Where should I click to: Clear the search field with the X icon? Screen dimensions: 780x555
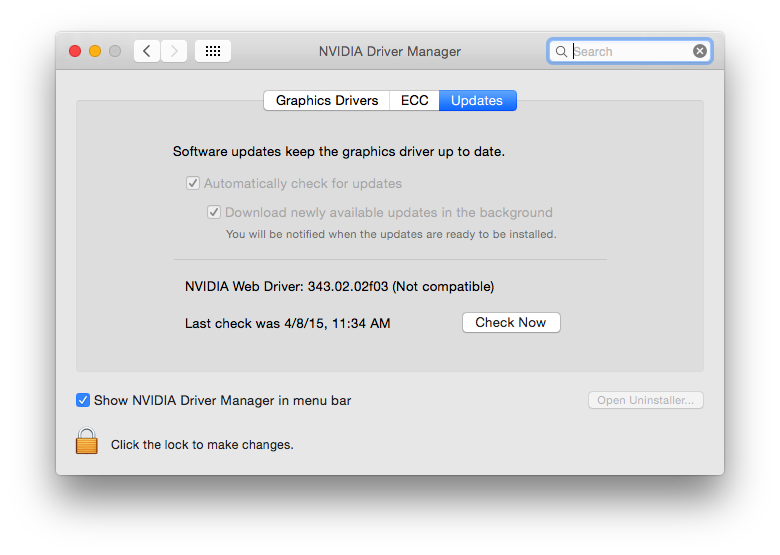[x=700, y=51]
